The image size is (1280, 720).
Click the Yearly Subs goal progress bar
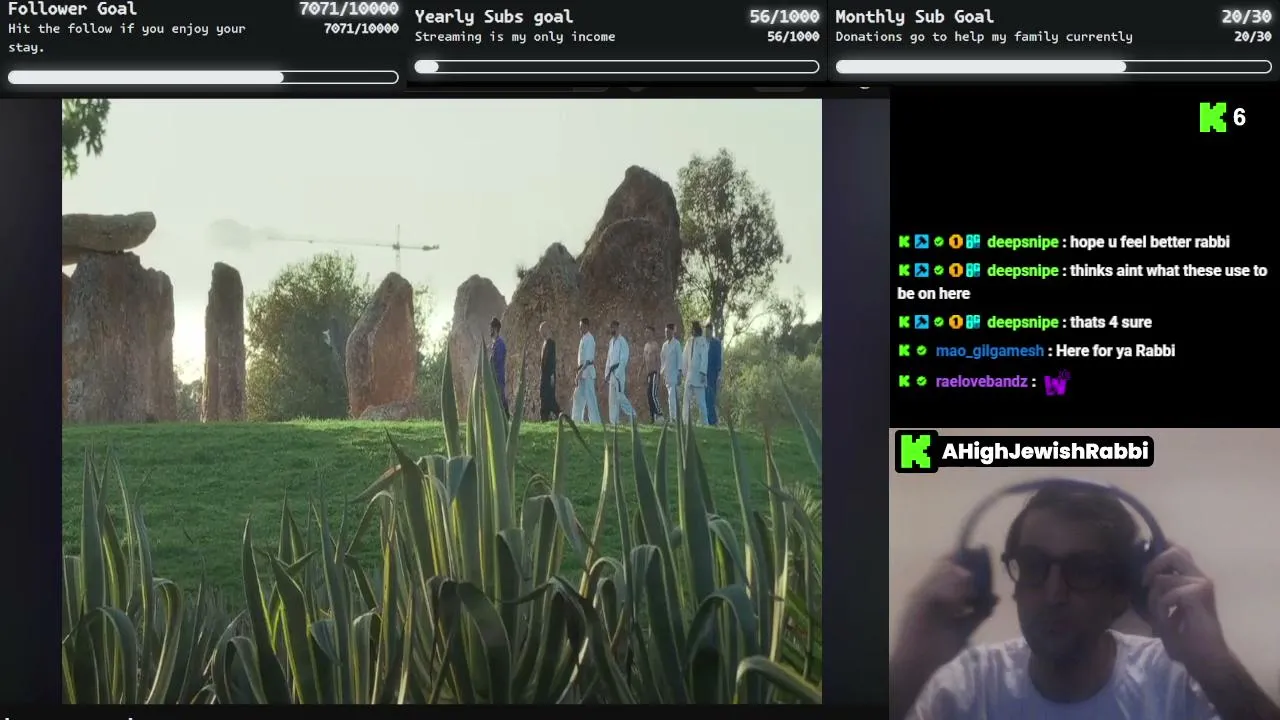[617, 67]
